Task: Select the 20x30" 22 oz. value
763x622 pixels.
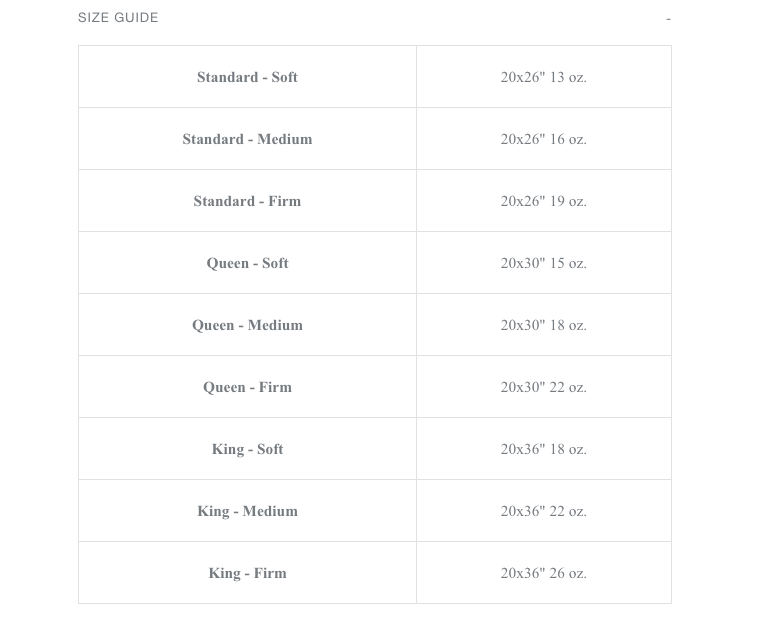Action: (x=543, y=387)
